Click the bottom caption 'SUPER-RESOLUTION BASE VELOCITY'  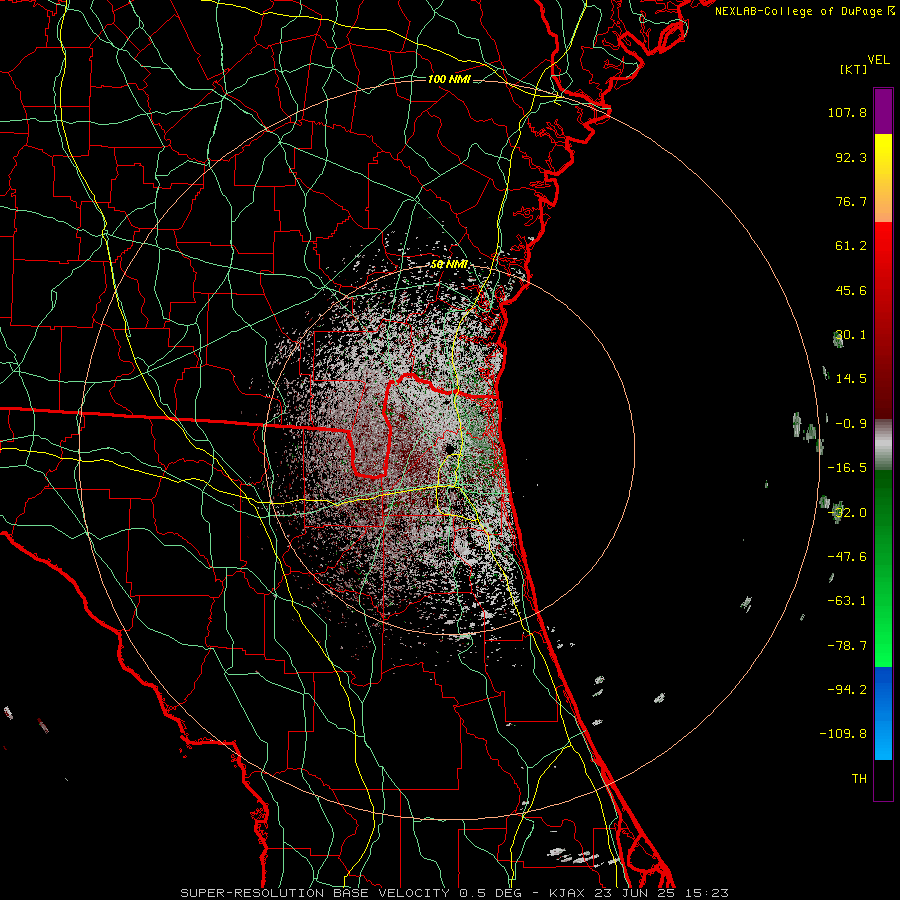point(315,893)
